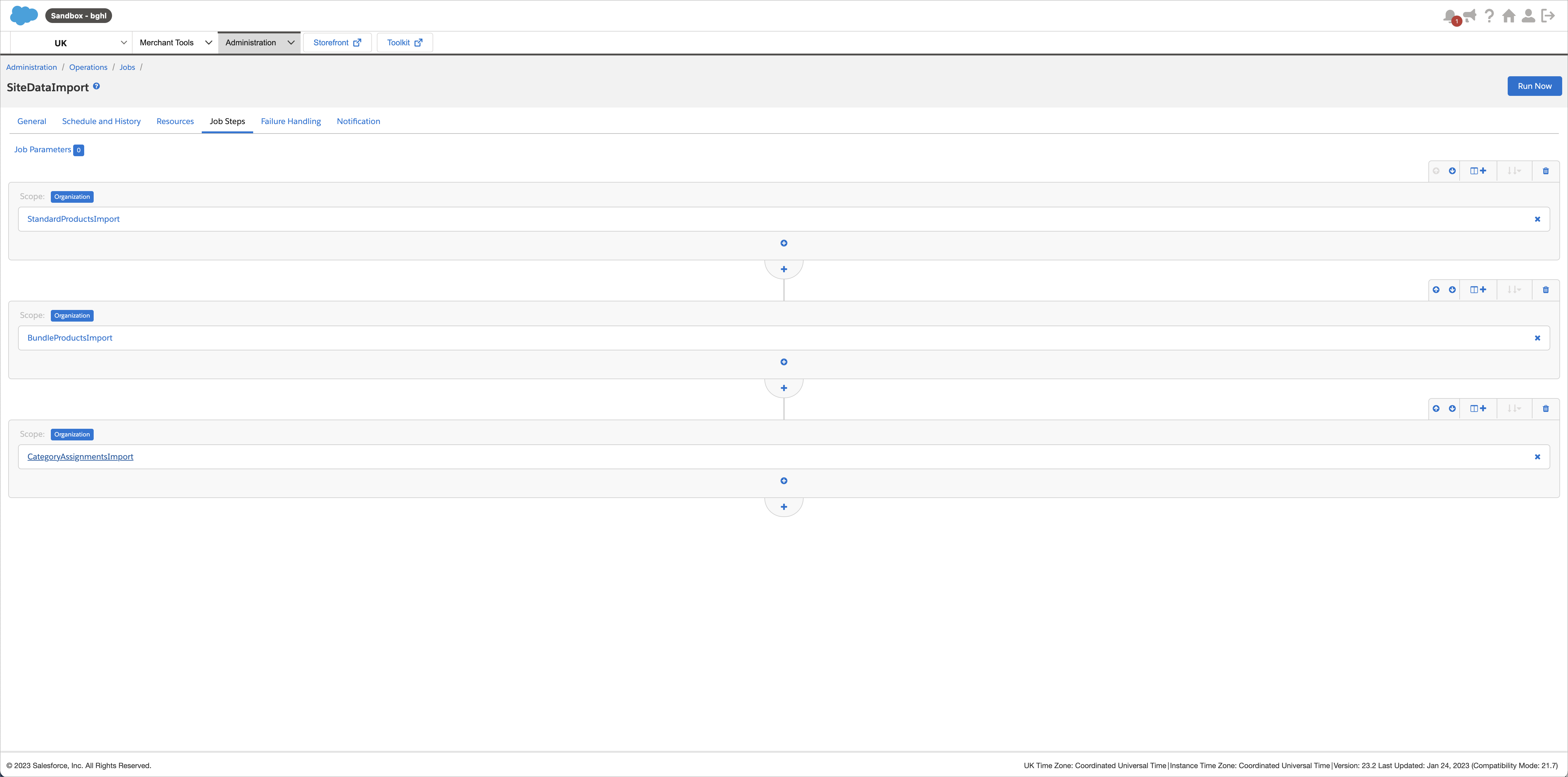Select the Job Steps tab
This screenshot has height=777, width=1568.
[x=228, y=121]
